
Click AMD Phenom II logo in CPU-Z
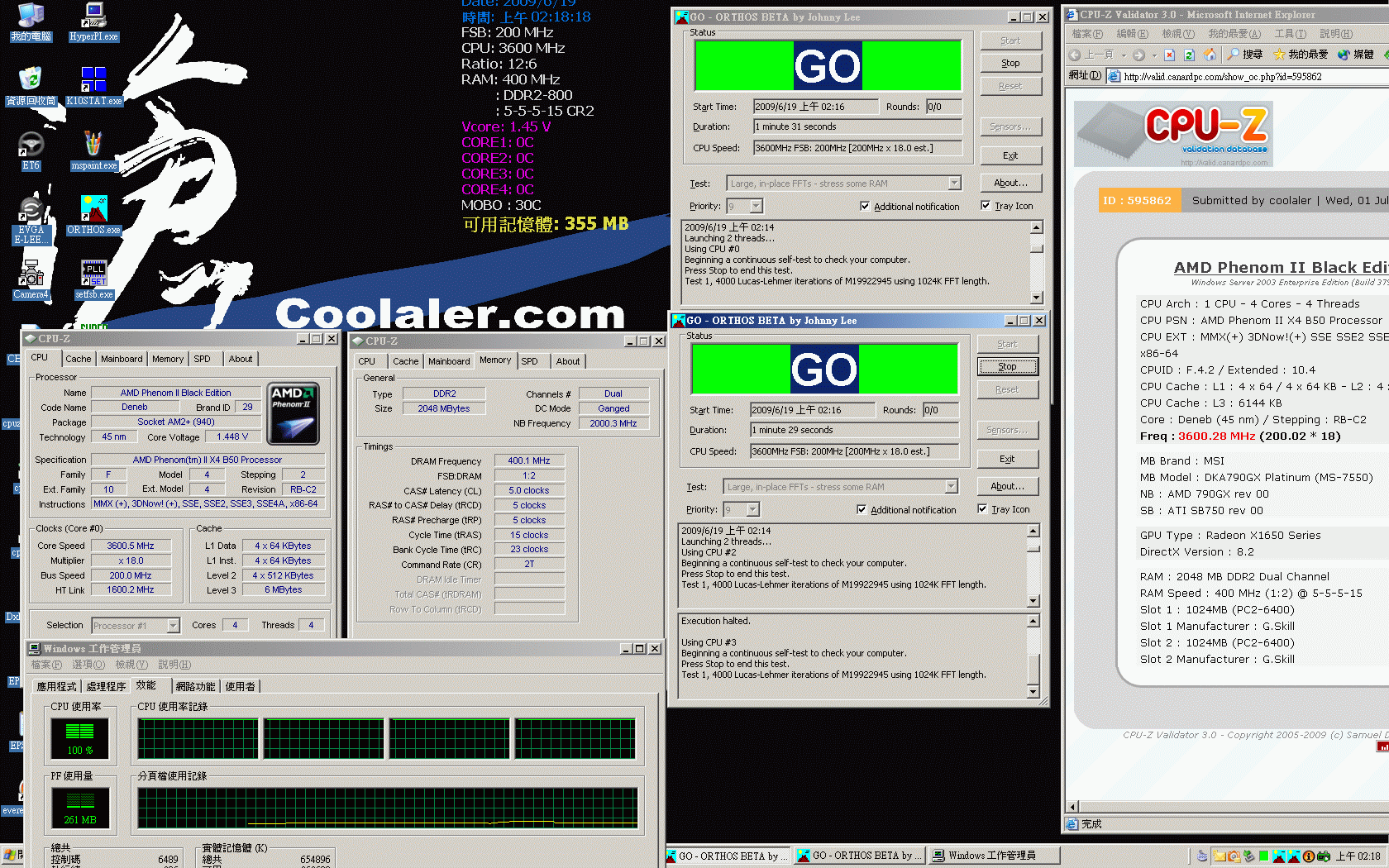(x=294, y=413)
